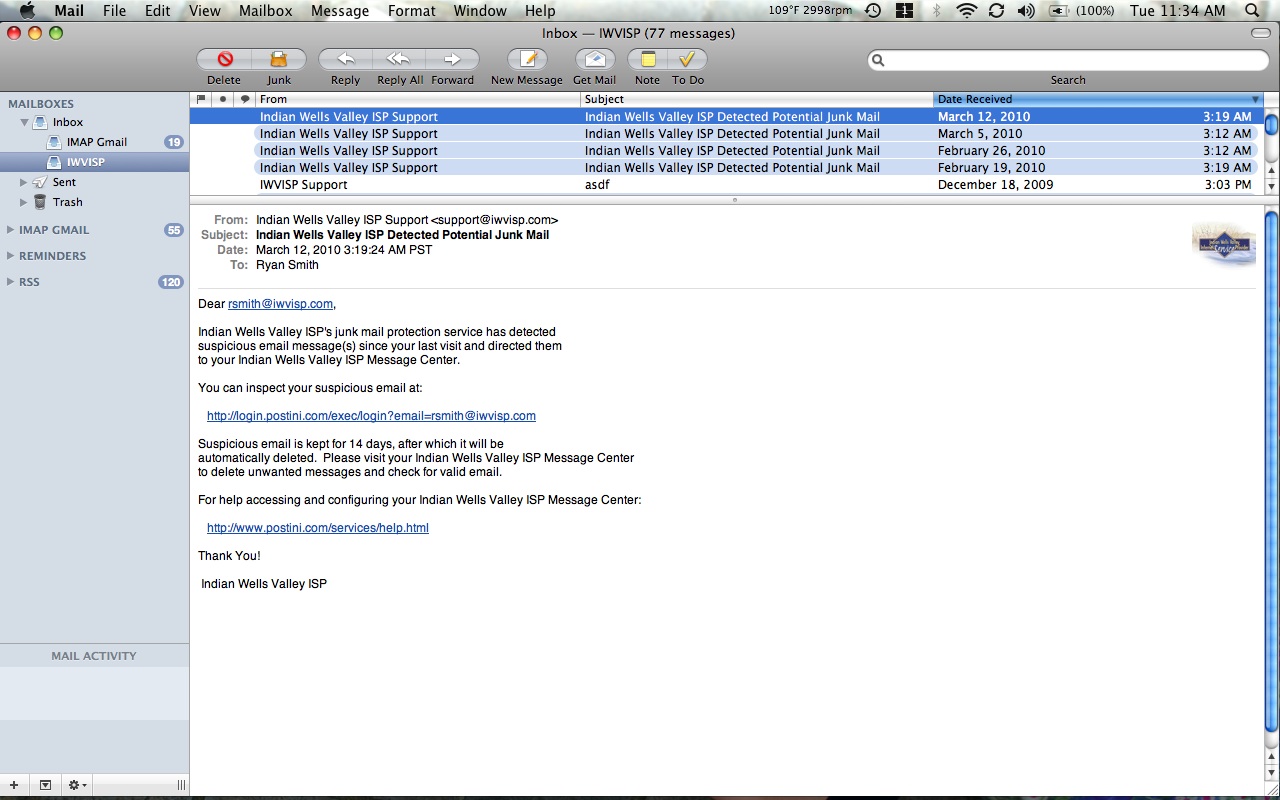Click the Reply arrow button

[345, 59]
